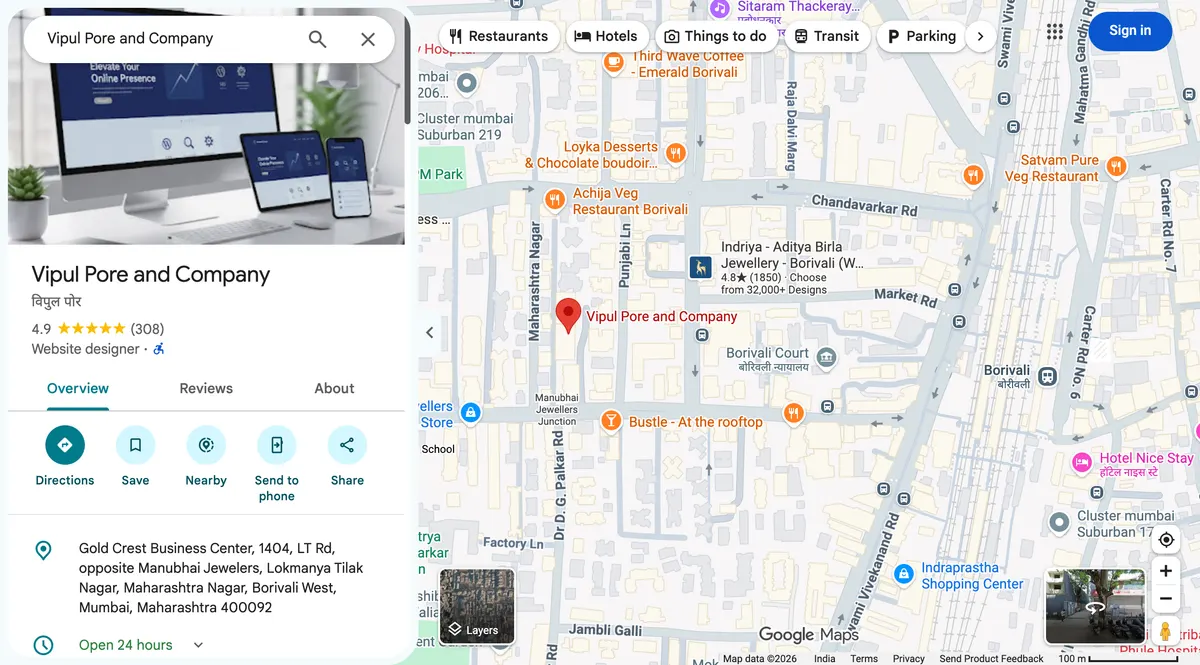Click the Chandavarkar Rd map label

tap(864, 205)
